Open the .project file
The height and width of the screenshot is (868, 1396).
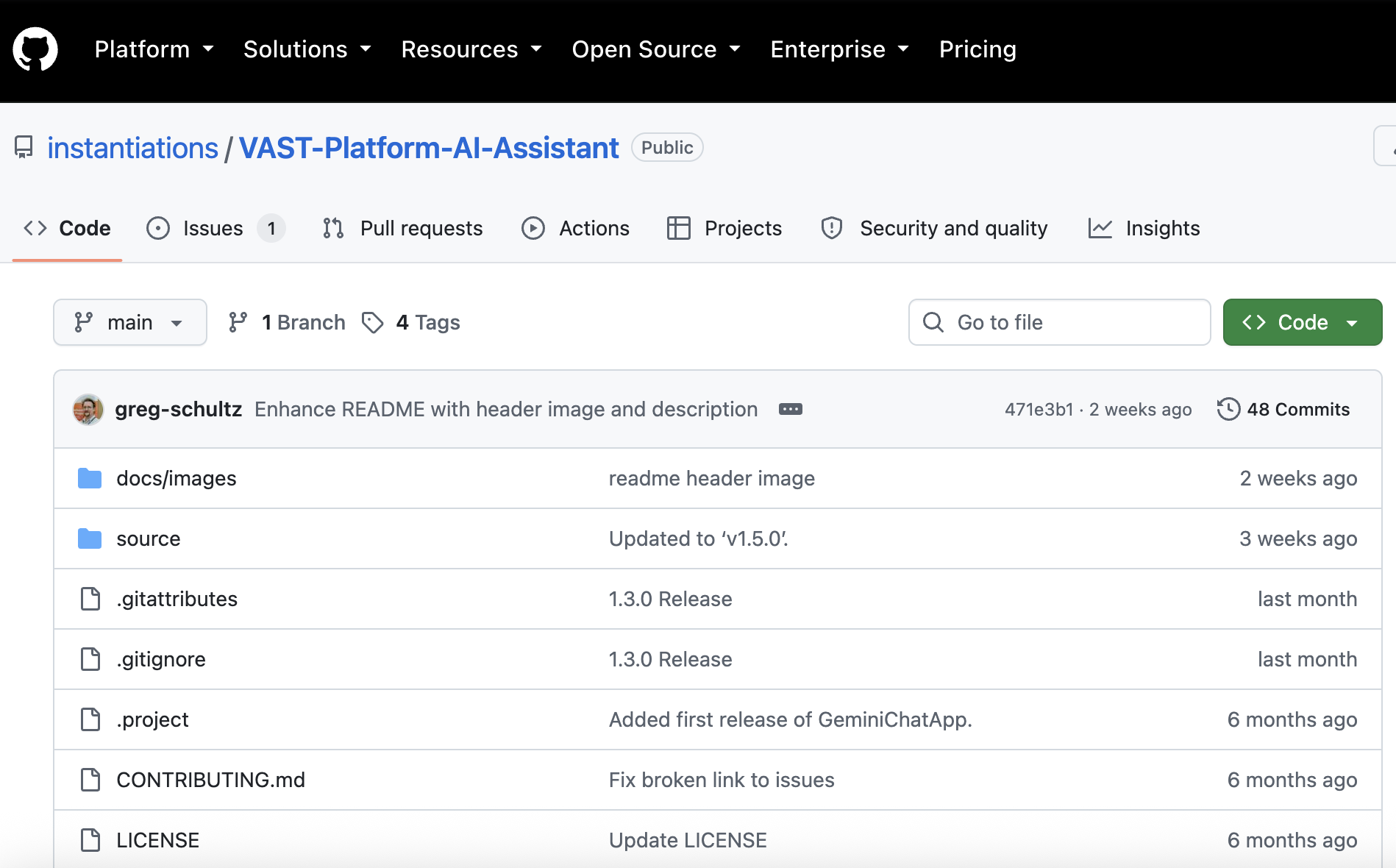152,719
